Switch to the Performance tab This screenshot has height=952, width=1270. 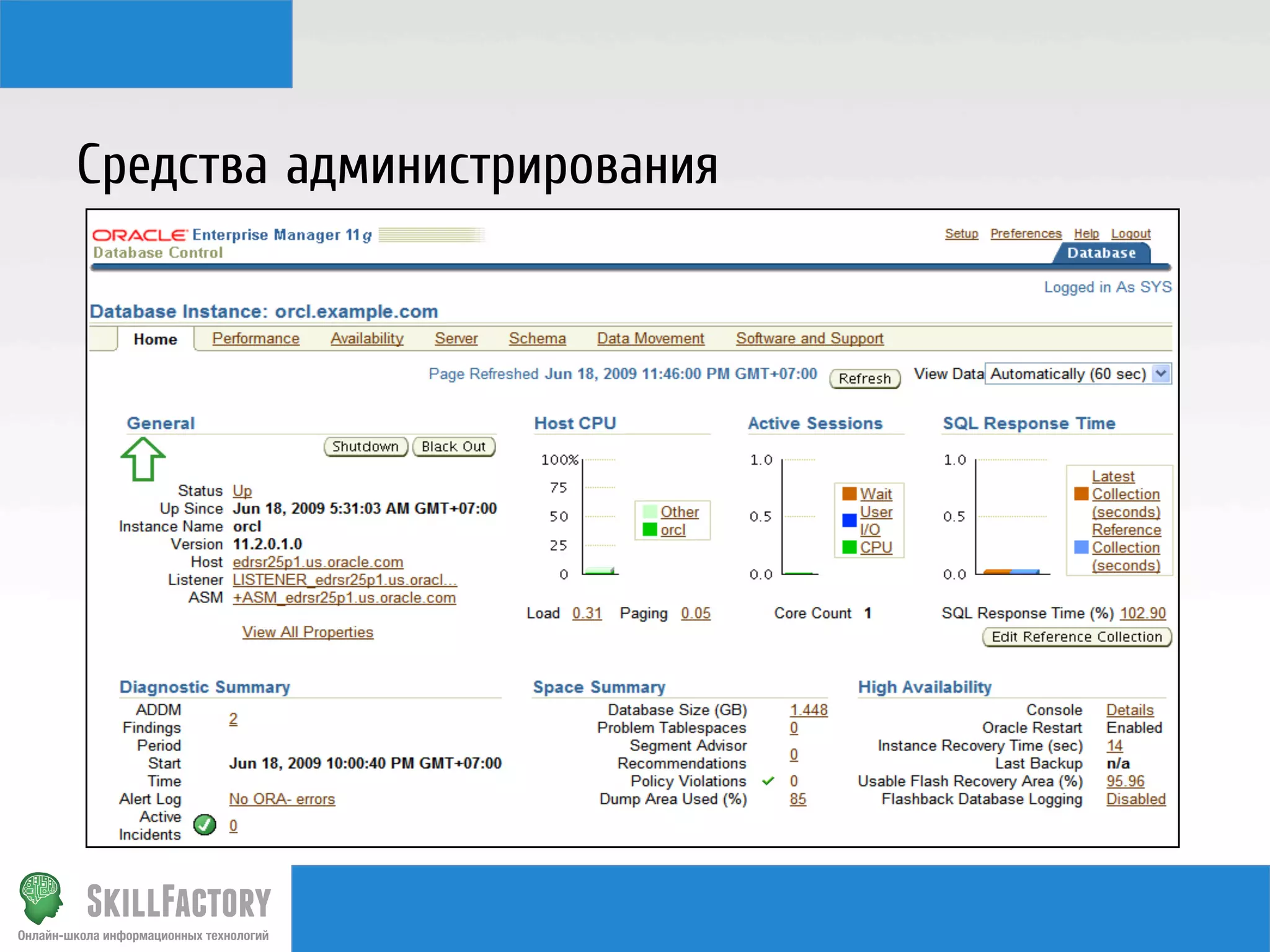tap(255, 338)
